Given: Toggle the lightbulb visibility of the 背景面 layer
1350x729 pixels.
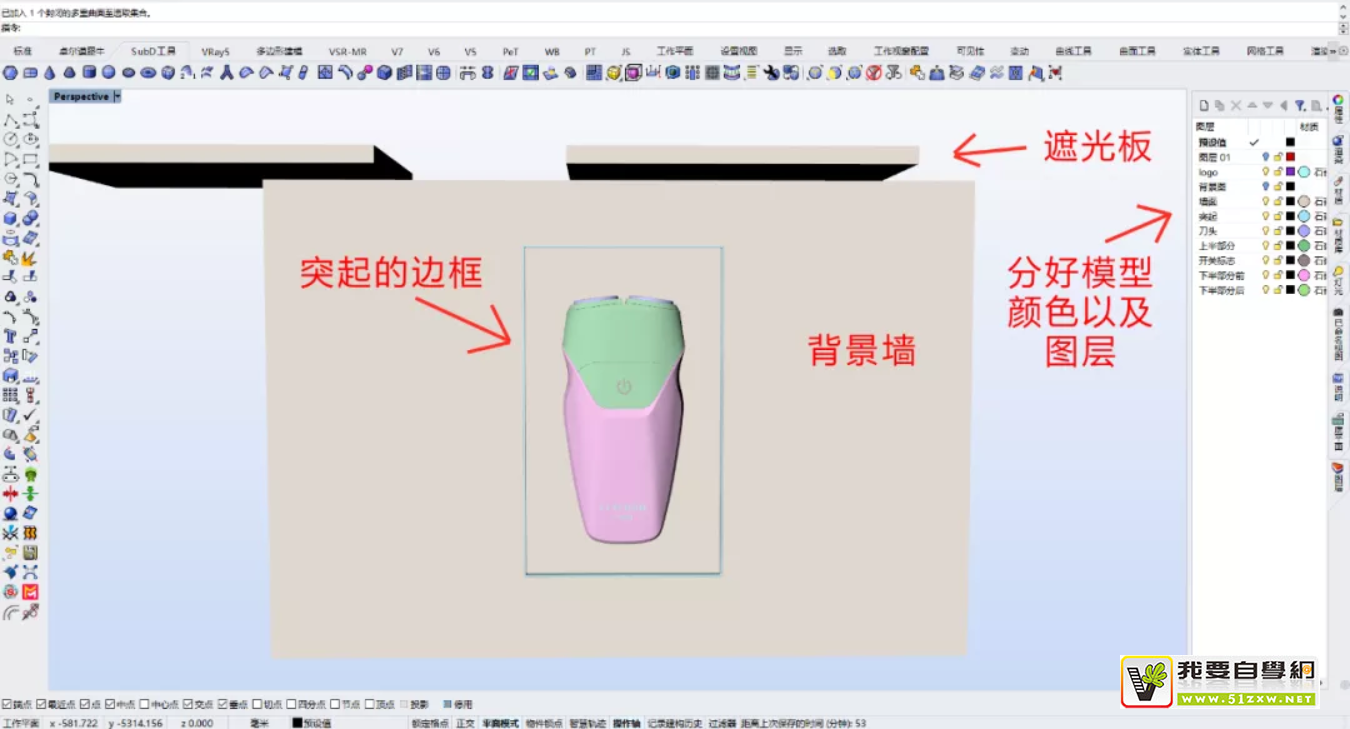Looking at the screenshot, I should (1266, 185).
